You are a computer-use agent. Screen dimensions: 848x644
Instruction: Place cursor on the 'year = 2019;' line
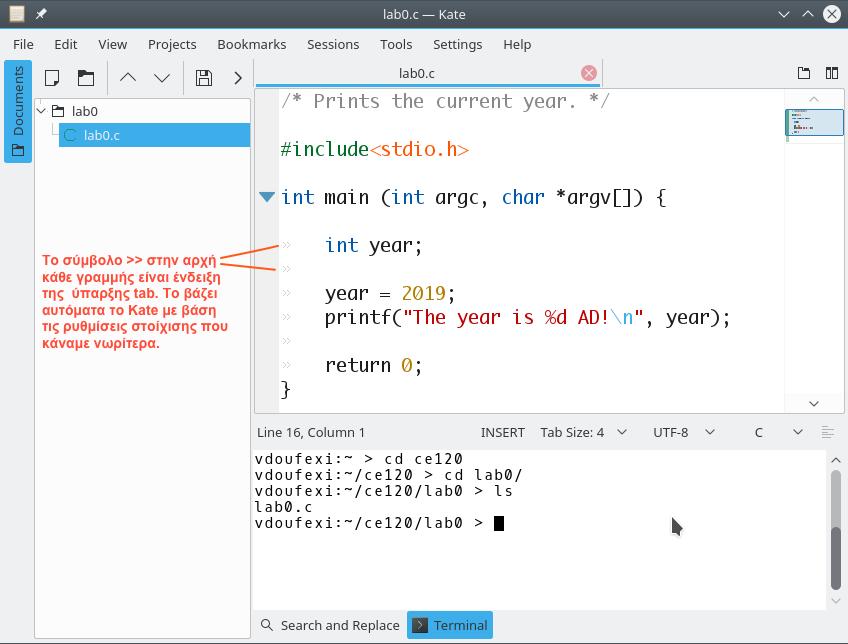[390, 293]
